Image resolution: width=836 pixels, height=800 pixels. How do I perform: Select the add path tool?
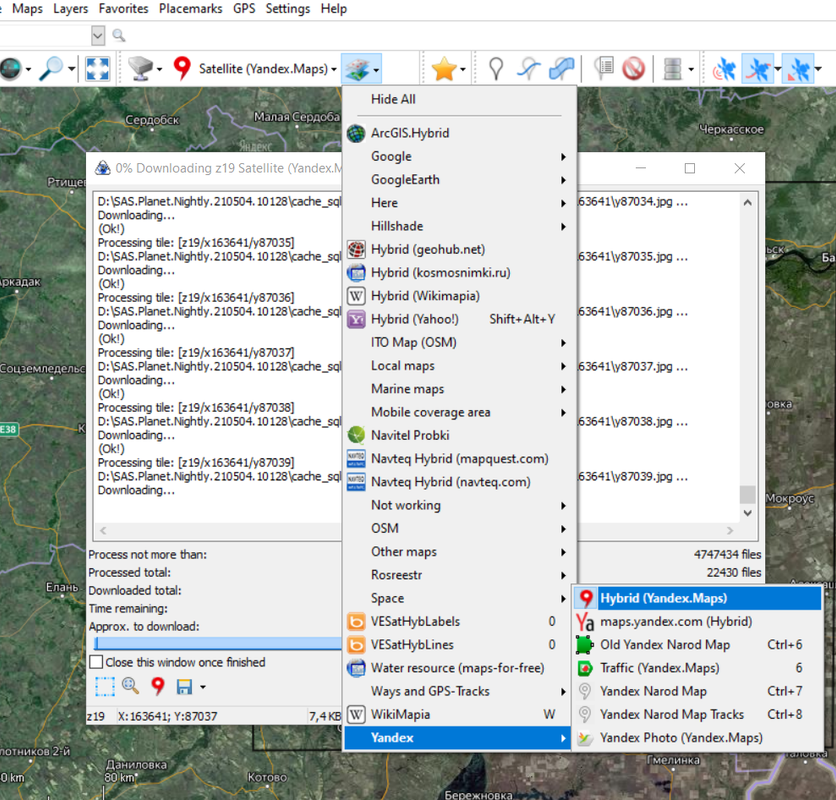528,69
